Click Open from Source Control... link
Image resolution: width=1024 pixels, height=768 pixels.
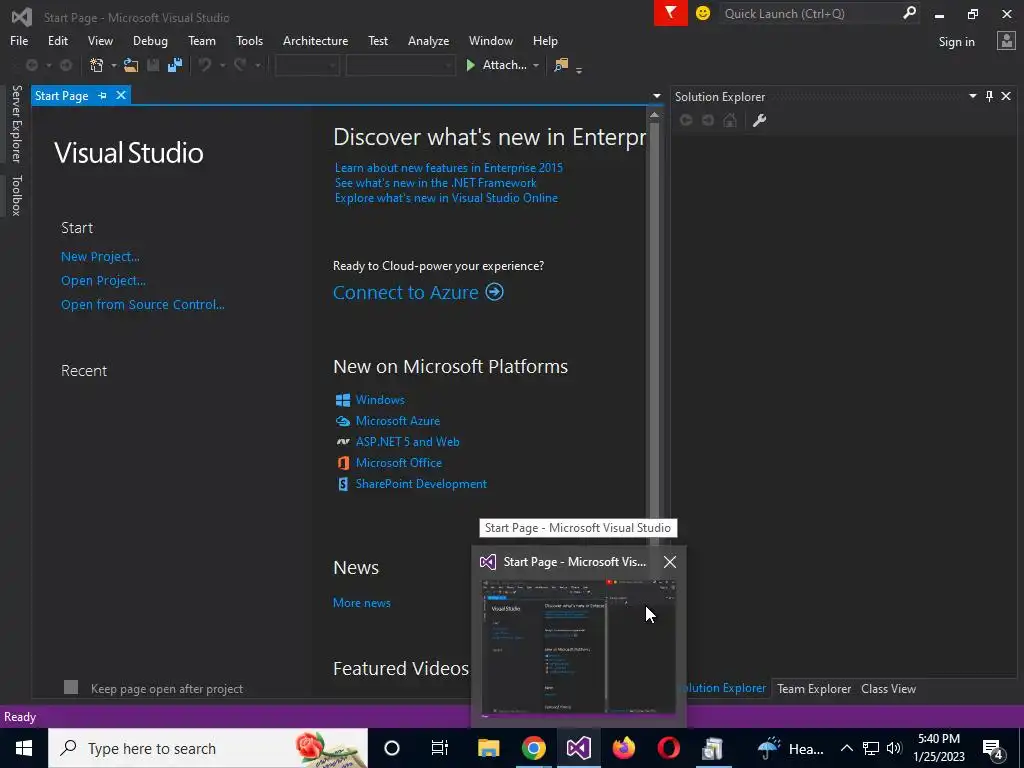(142, 304)
